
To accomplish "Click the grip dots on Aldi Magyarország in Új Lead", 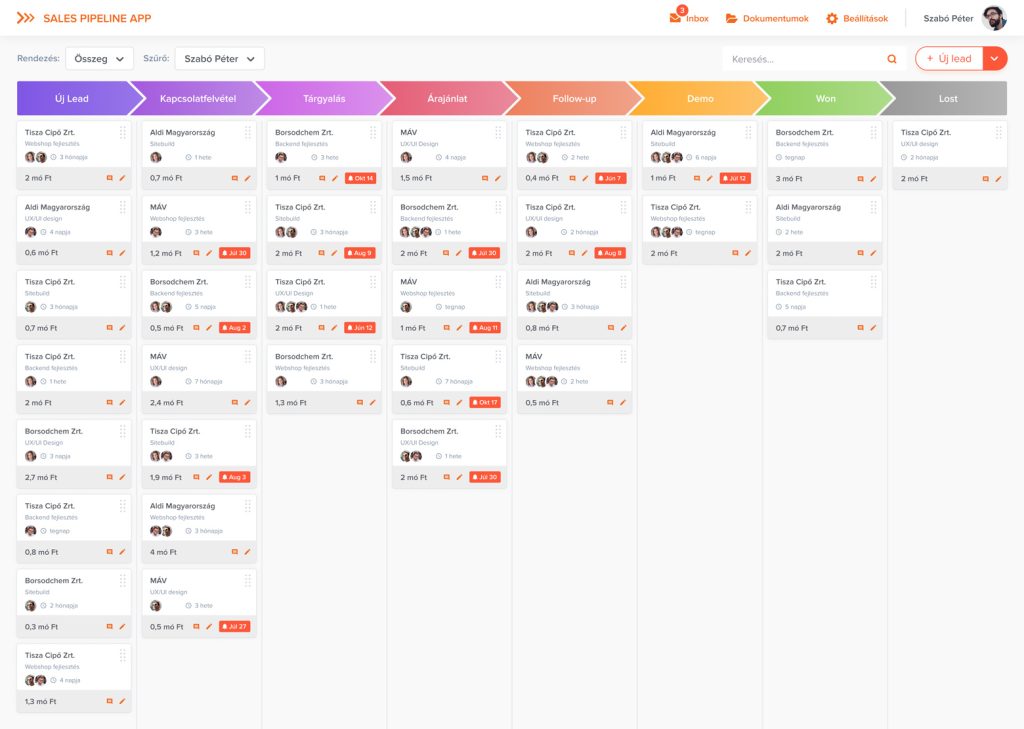I will point(122,207).
